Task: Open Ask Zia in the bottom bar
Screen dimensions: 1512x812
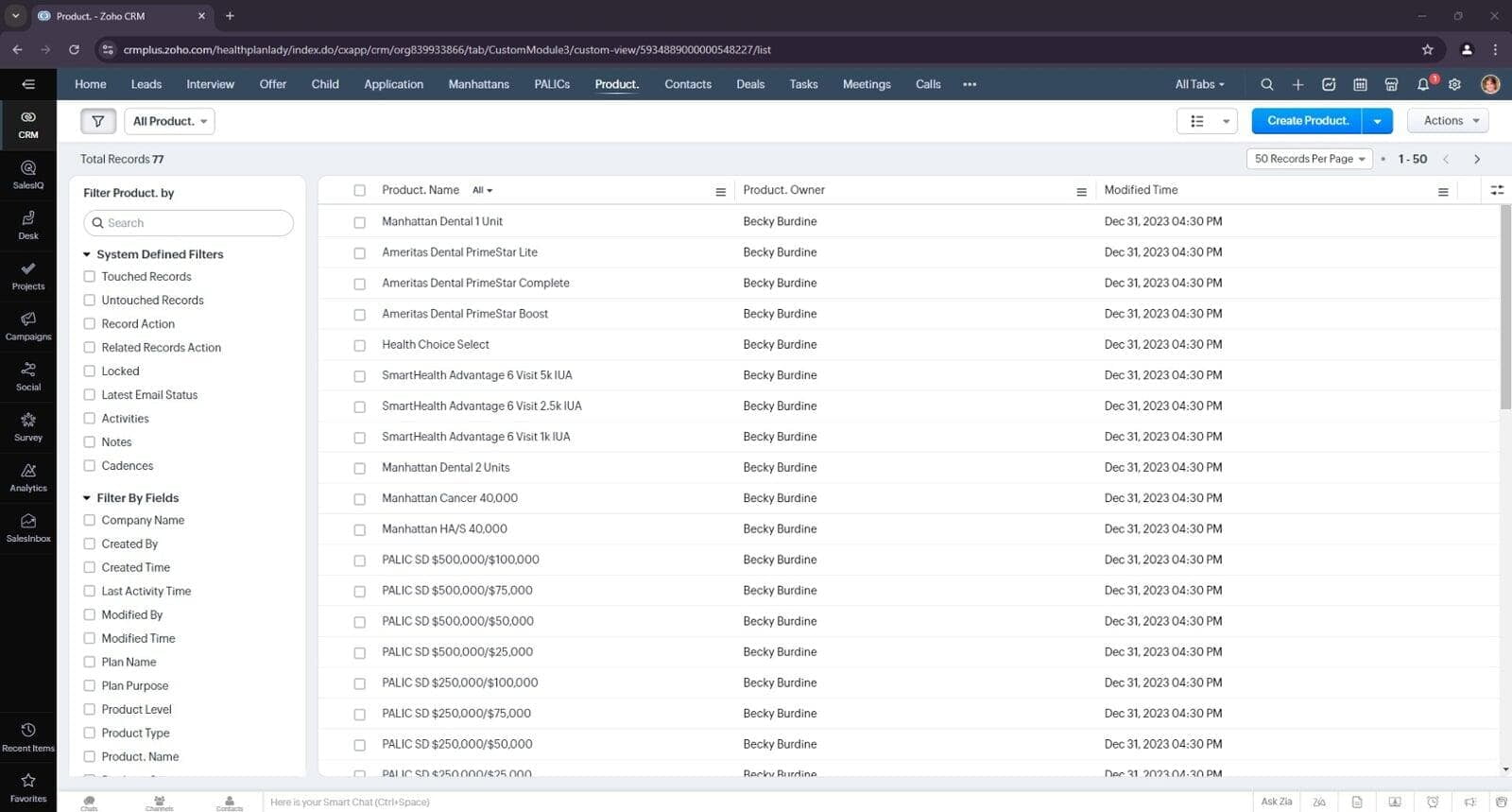Action: coord(1277,802)
